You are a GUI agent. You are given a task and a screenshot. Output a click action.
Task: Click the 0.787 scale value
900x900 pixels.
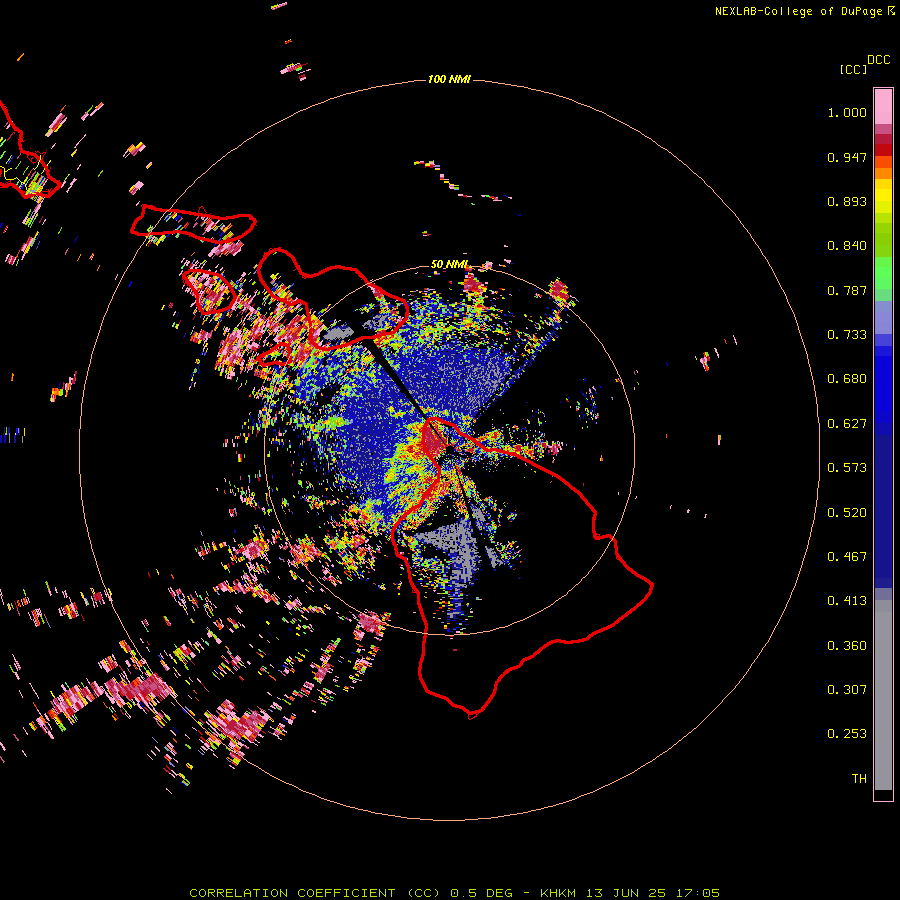[847, 290]
